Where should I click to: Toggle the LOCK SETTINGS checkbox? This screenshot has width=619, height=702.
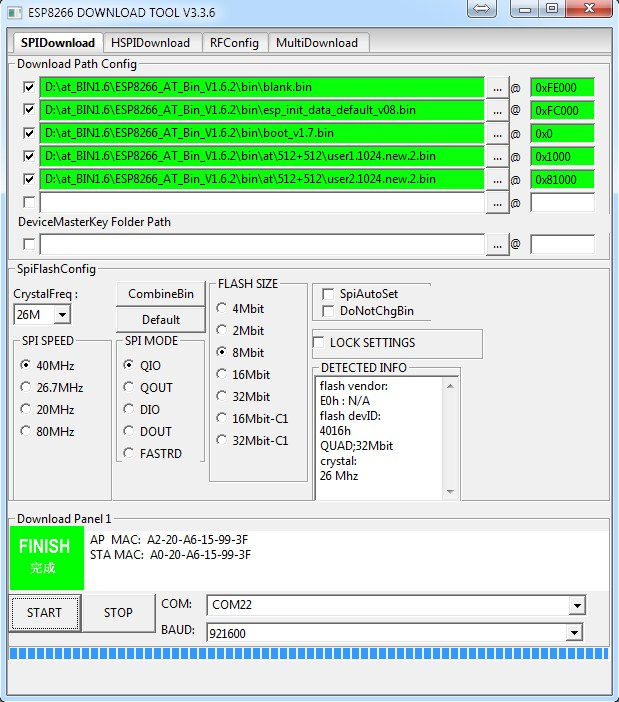click(x=319, y=342)
